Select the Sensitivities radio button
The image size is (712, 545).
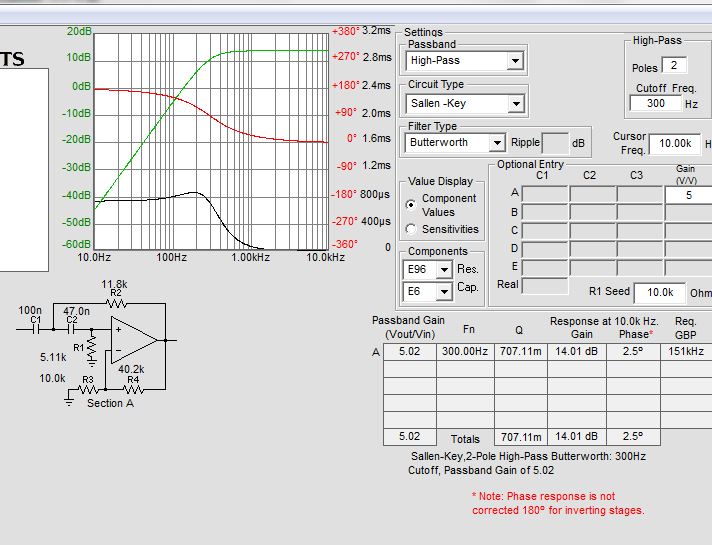[410, 229]
